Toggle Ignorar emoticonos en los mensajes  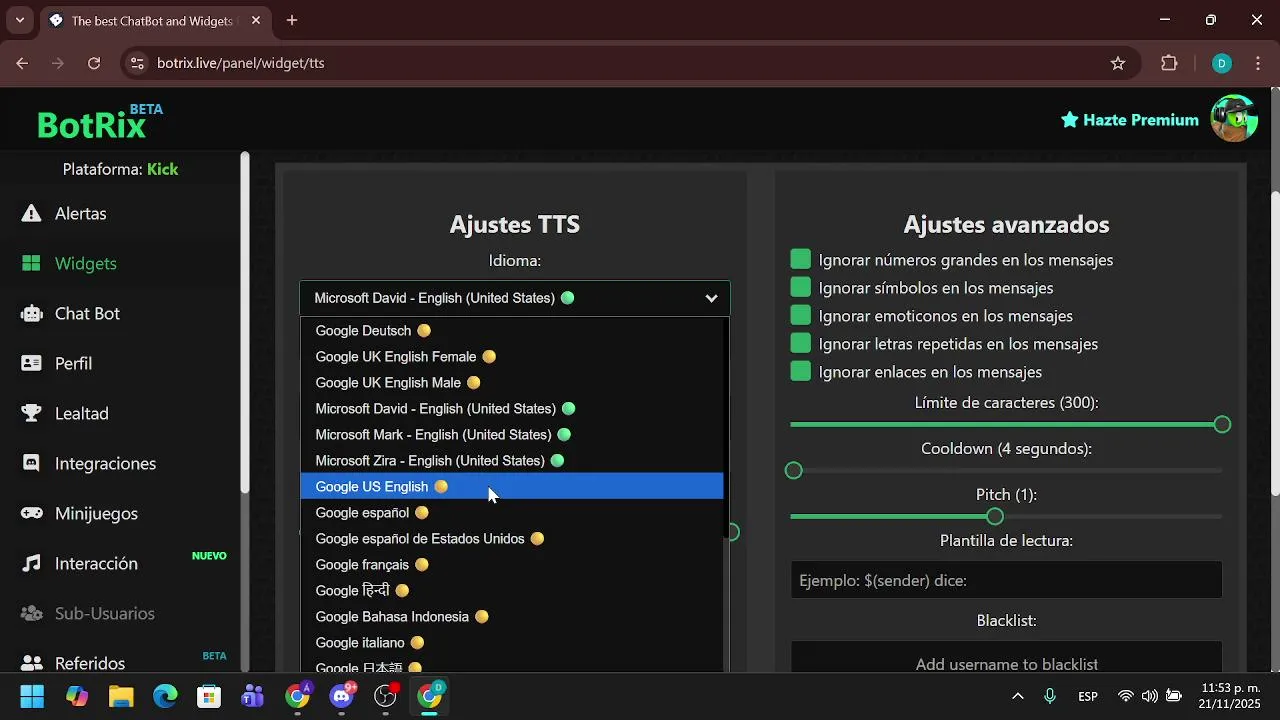pos(800,316)
